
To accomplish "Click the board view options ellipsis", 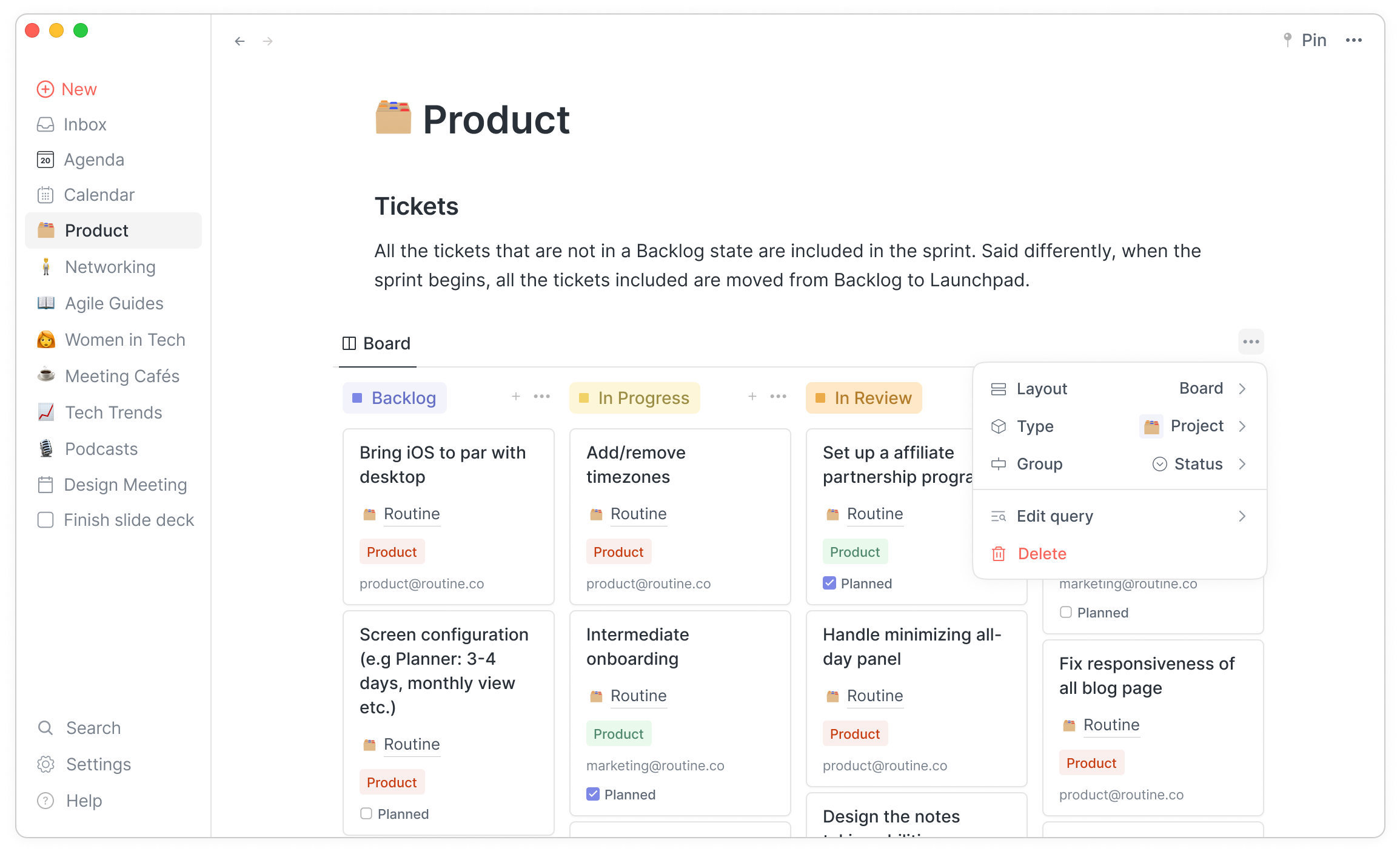I will (x=1251, y=342).
